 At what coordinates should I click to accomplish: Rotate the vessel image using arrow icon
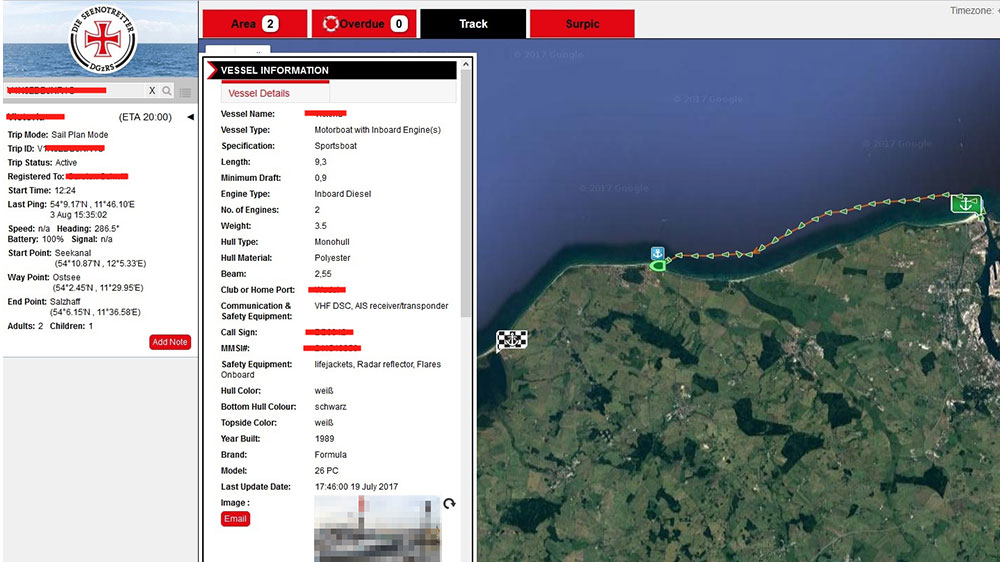click(x=449, y=505)
